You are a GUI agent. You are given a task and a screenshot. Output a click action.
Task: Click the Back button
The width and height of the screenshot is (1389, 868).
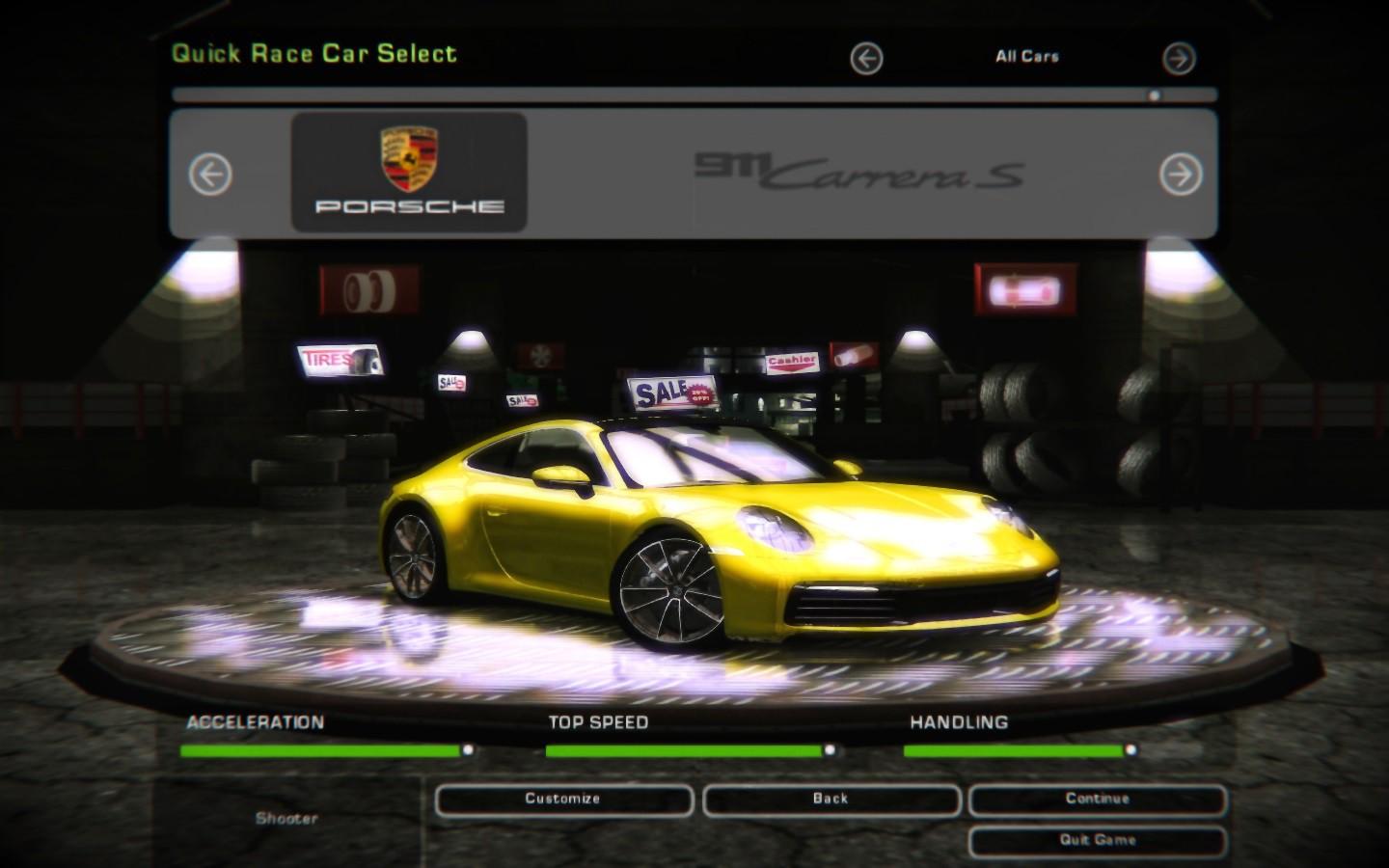point(831,800)
